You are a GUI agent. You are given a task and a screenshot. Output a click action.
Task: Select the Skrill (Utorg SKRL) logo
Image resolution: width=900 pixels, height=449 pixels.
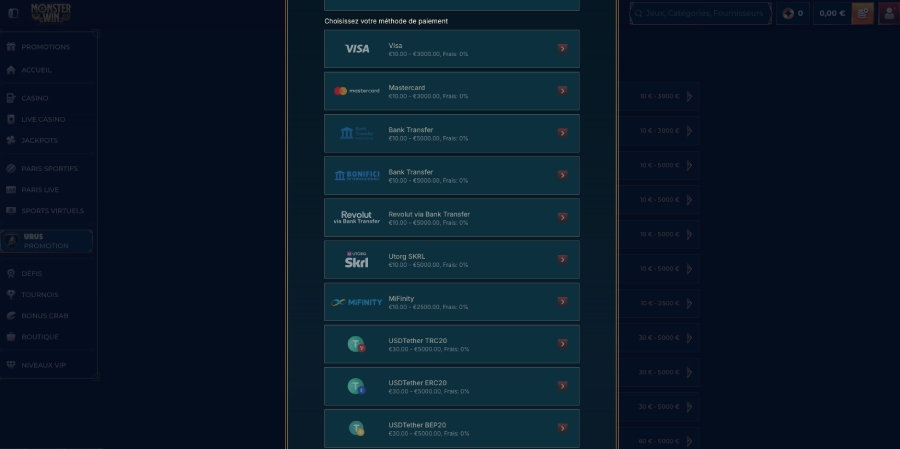(357, 260)
